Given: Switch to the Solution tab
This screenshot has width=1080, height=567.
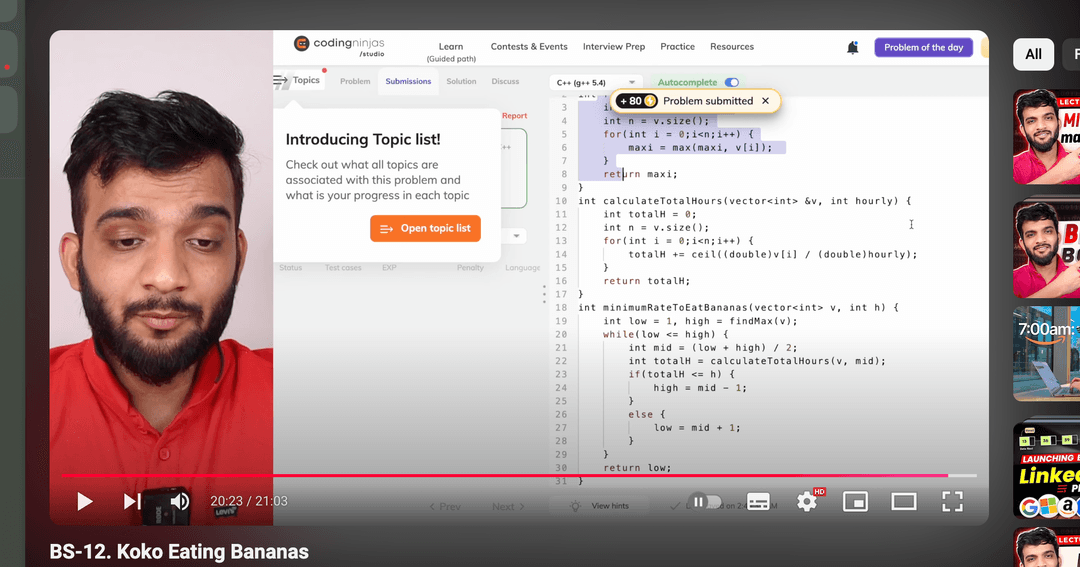Looking at the screenshot, I should click(461, 81).
